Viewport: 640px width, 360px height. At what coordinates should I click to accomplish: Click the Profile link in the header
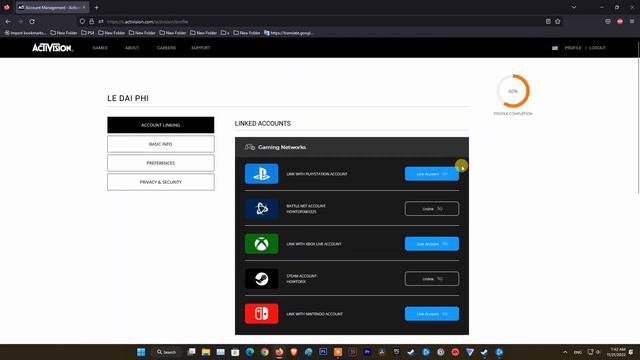573,48
